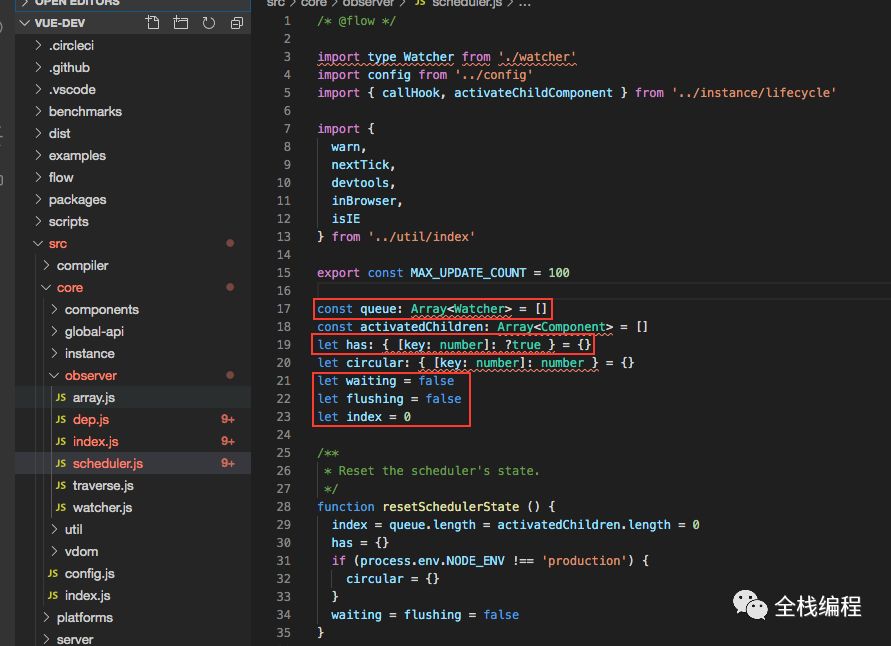This screenshot has height=646, width=891.
Task: Select scheduler.js in the explorer
Action: (x=108, y=463)
